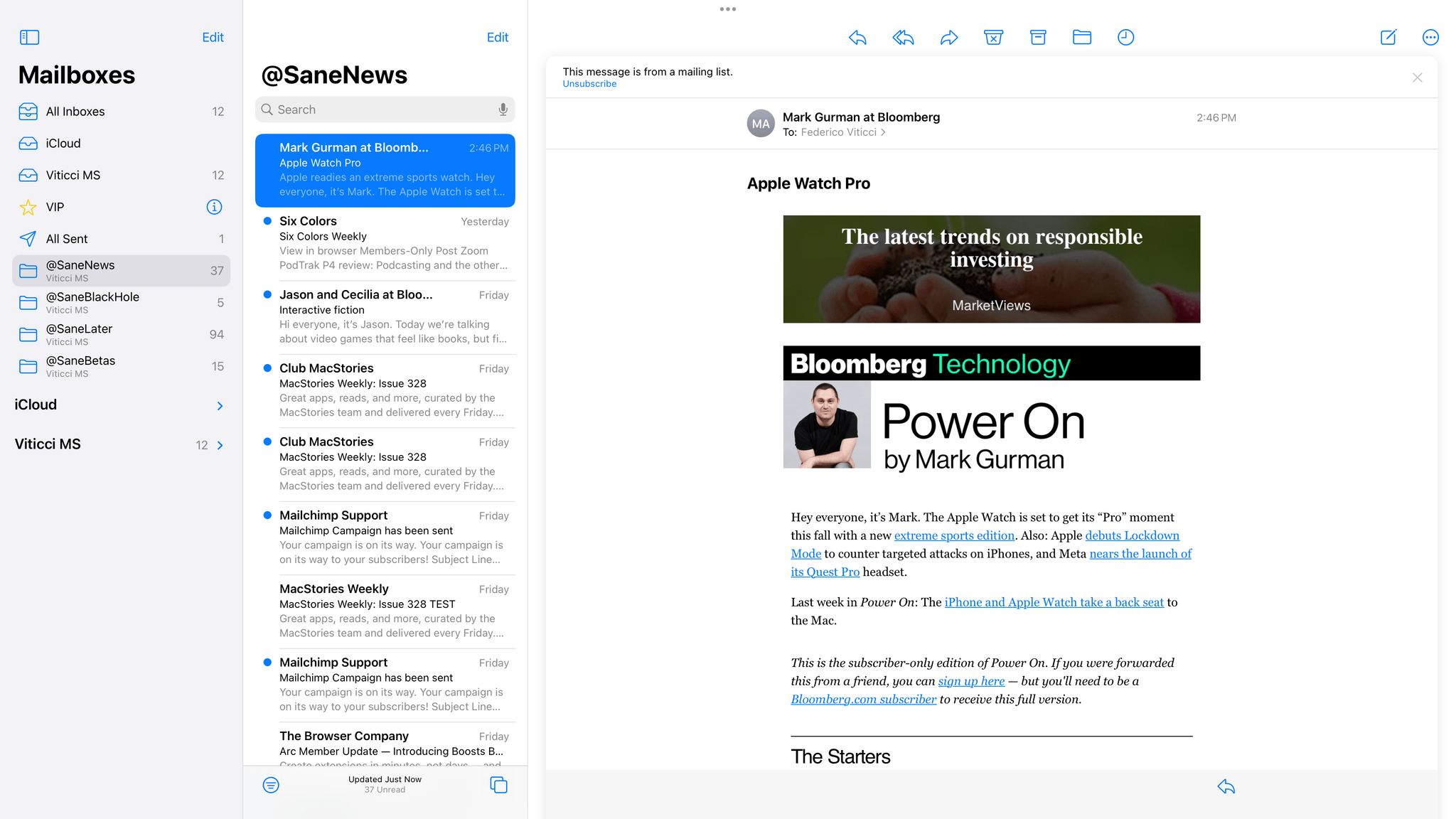This screenshot has height=819, width=1456.
Task: Open the Interactive fiction email from Jason and Cecilia
Action: click(x=385, y=317)
